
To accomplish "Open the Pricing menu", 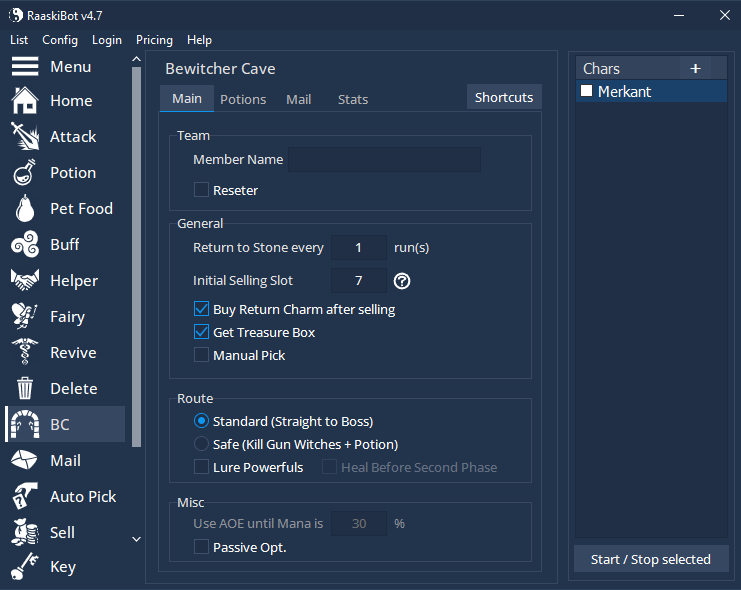I will (155, 40).
